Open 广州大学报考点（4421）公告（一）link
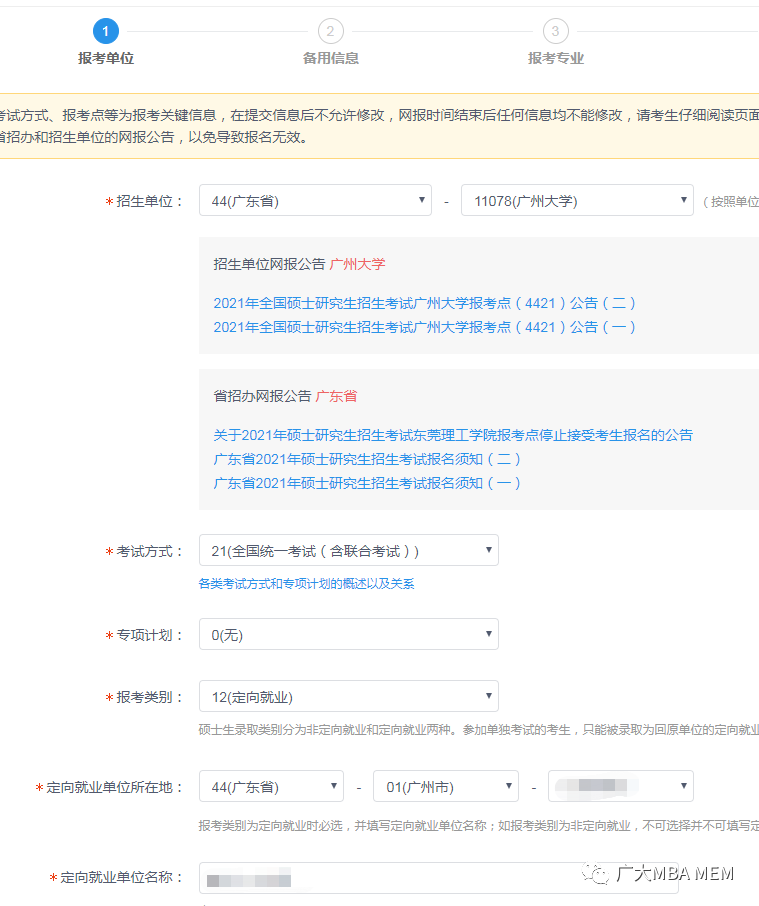Image resolution: width=759 pixels, height=906 pixels. [x=425, y=328]
